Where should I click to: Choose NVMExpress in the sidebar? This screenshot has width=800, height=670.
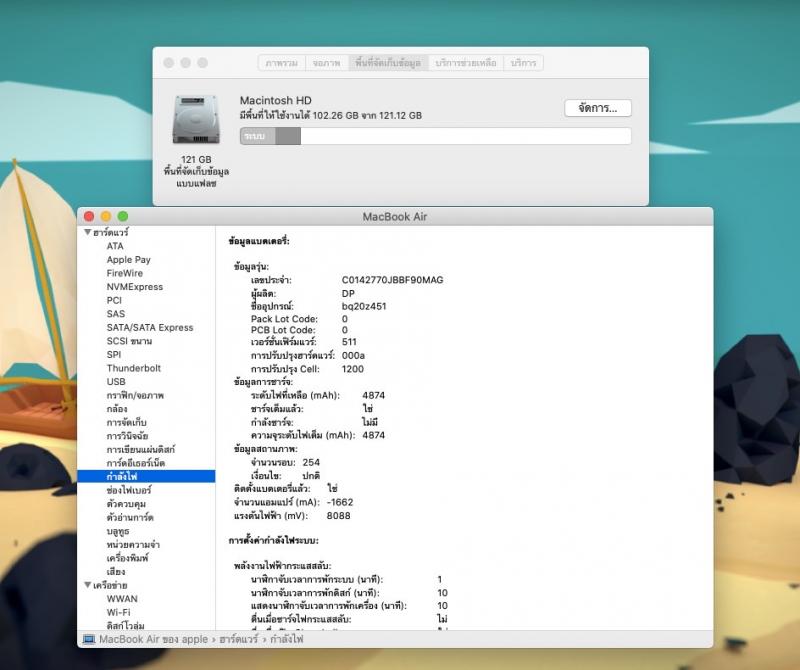coord(135,287)
